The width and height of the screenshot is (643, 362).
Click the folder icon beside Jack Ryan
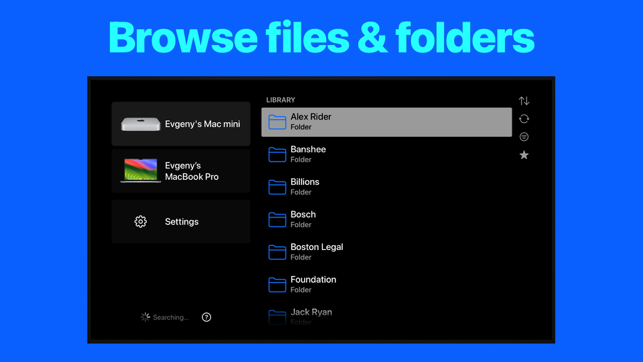click(x=277, y=317)
